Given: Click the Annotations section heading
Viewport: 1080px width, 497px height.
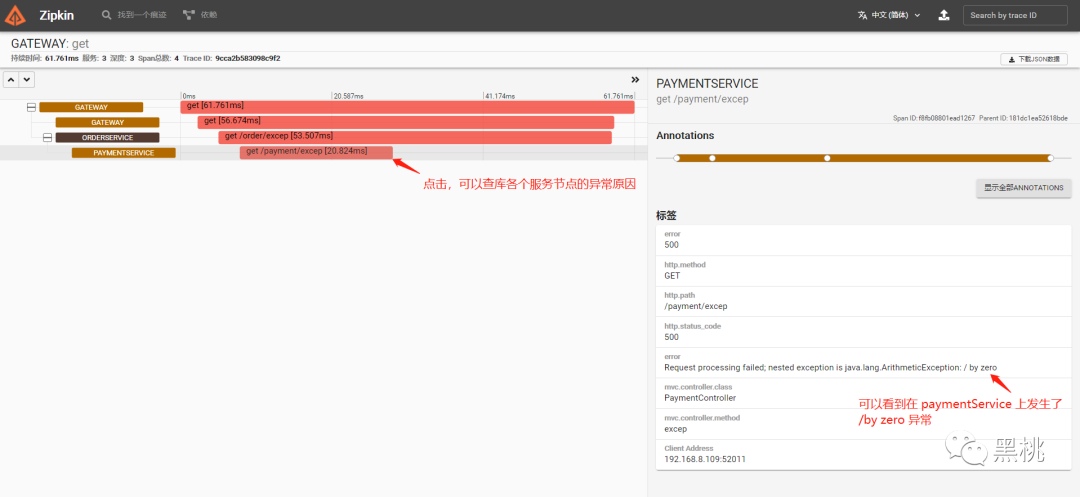Looking at the screenshot, I should pos(685,136).
